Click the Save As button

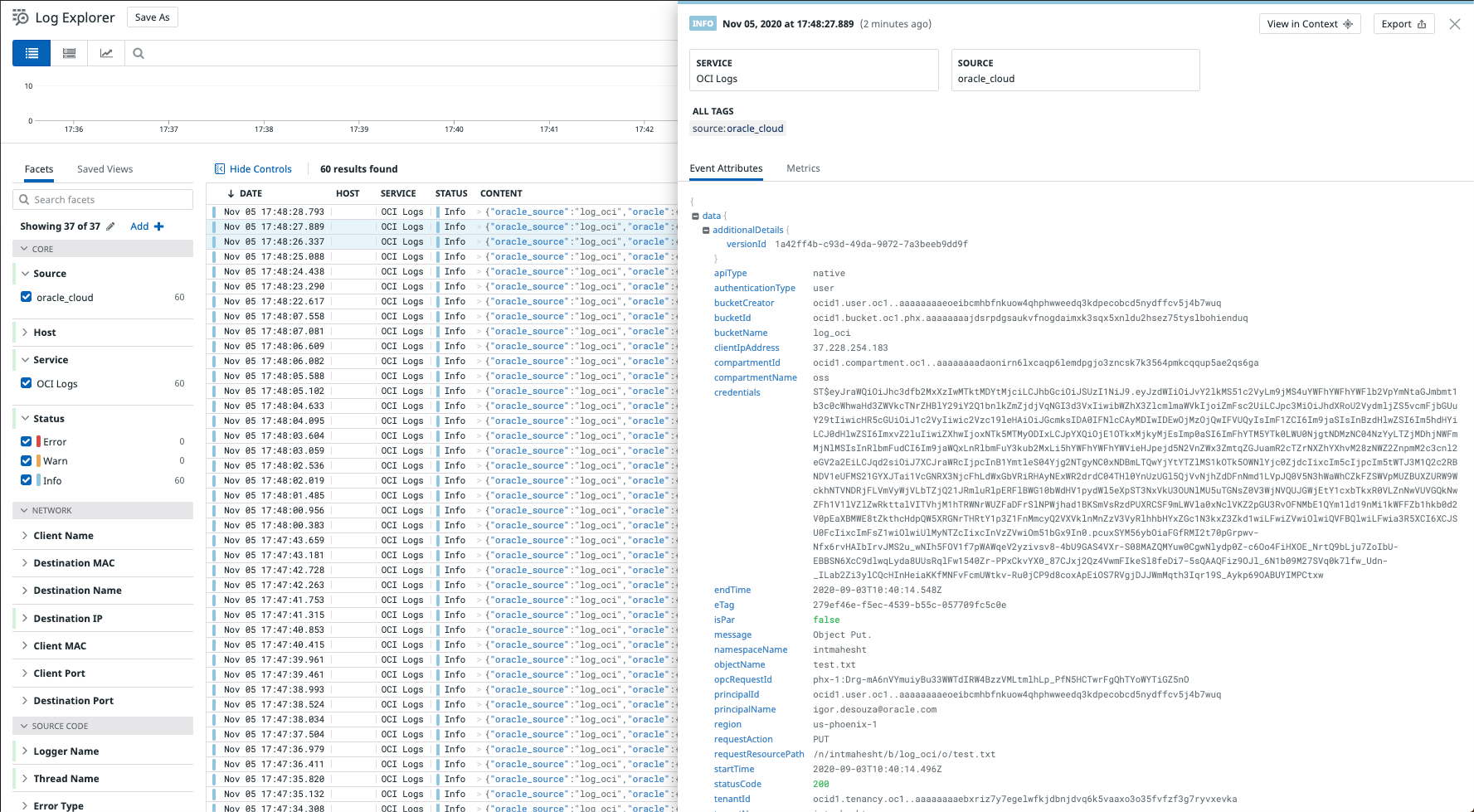tap(153, 17)
